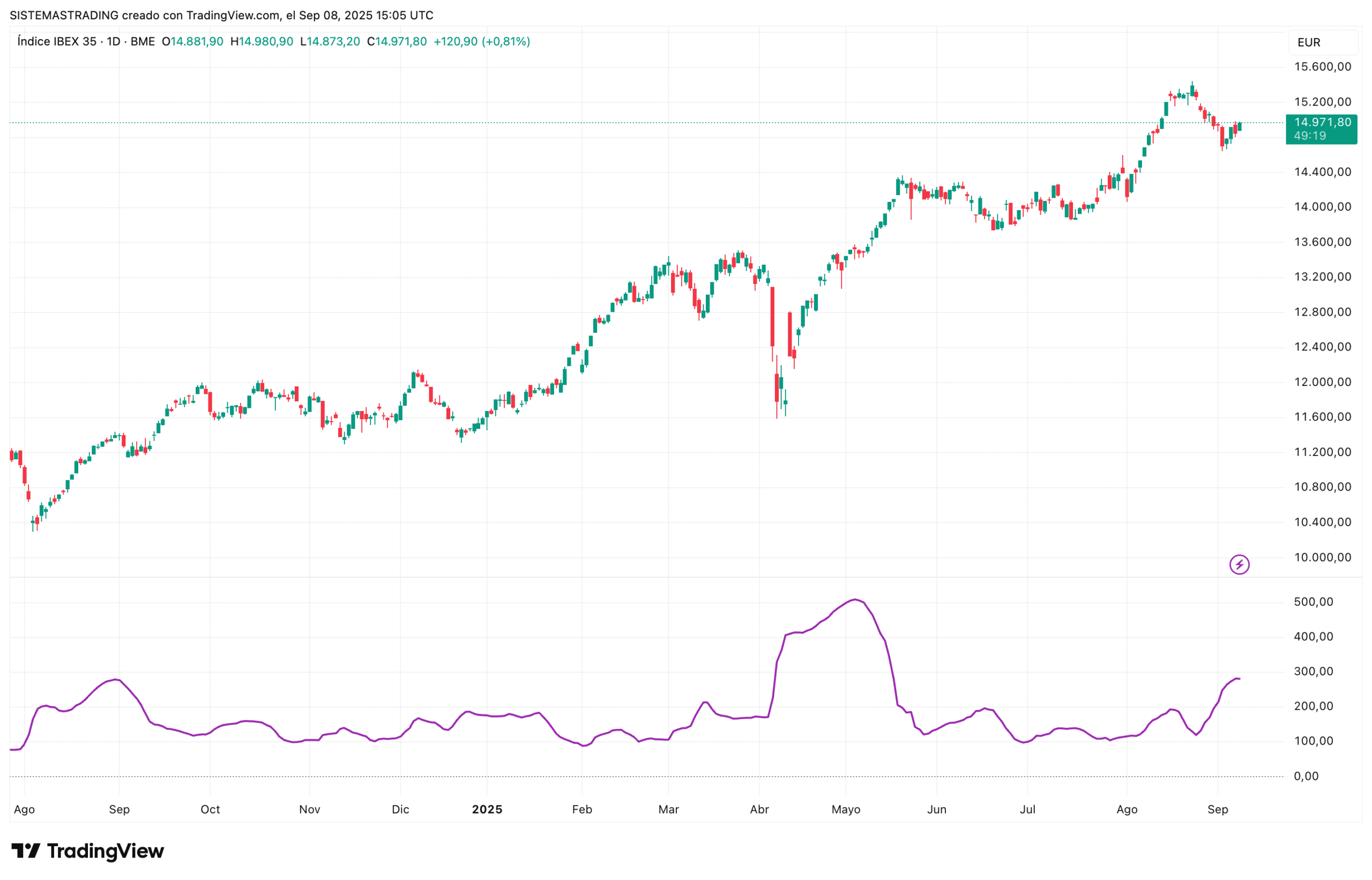Click the Sep label at the right end of the time axis
Screen dimensions: 1372x880
1217,809
